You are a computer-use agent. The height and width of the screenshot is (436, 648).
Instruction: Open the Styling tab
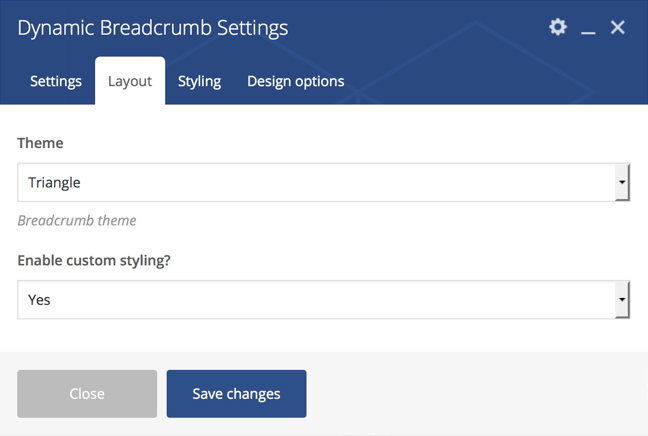coord(199,81)
